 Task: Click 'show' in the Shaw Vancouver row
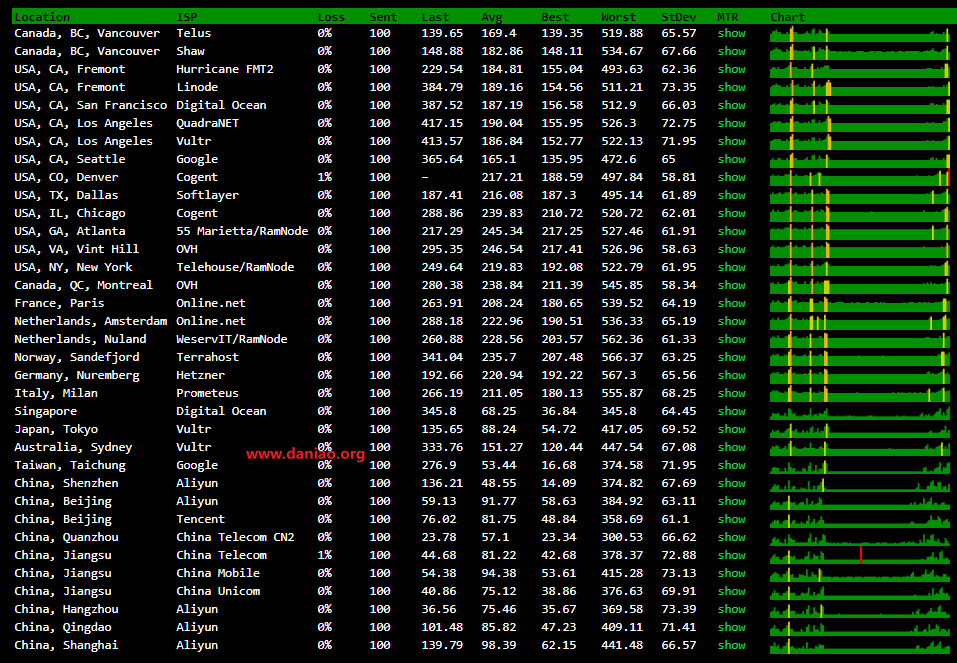(x=731, y=51)
